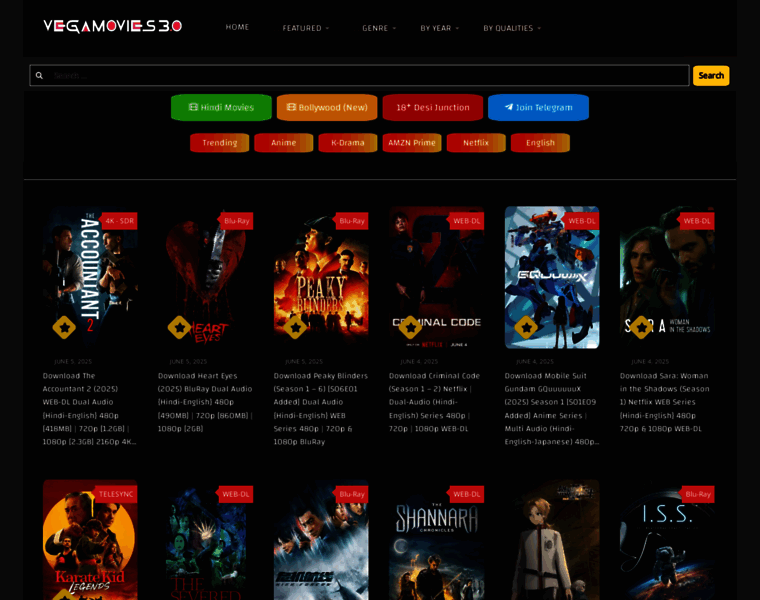
Task: Open the untagged anime character poster
Action: pos(552,540)
